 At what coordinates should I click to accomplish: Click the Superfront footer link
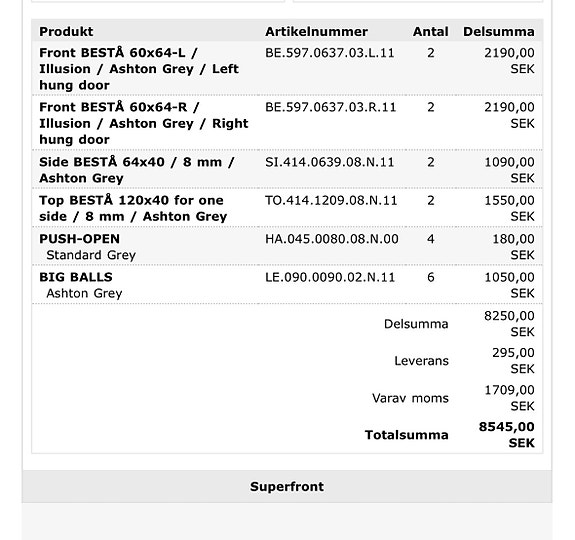tap(287, 486)
